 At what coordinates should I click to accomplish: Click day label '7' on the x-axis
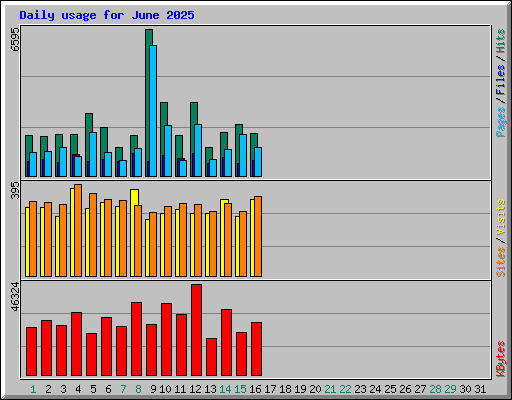click(x=123, y=389)
